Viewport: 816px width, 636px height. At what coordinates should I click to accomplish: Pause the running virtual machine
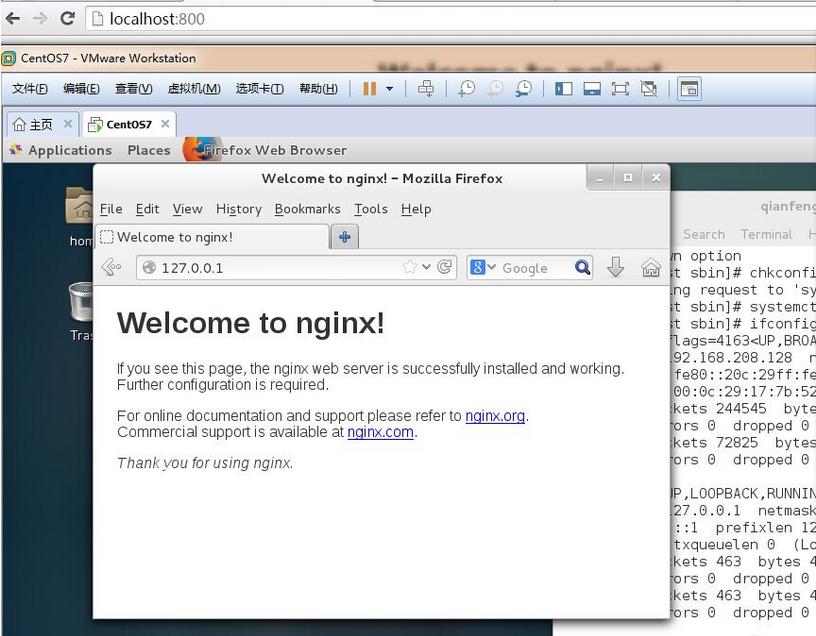370,88
